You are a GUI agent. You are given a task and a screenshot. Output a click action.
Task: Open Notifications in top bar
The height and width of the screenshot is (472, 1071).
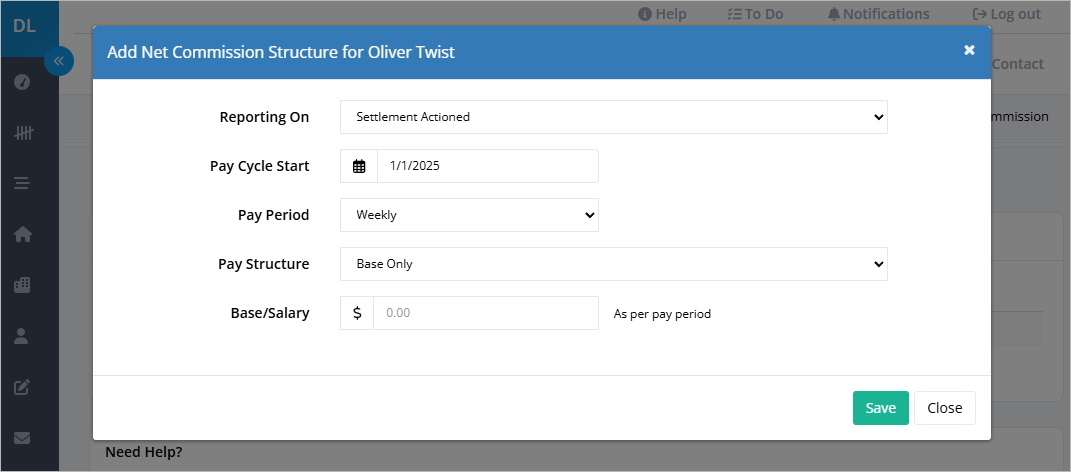(x=878, y=14)
